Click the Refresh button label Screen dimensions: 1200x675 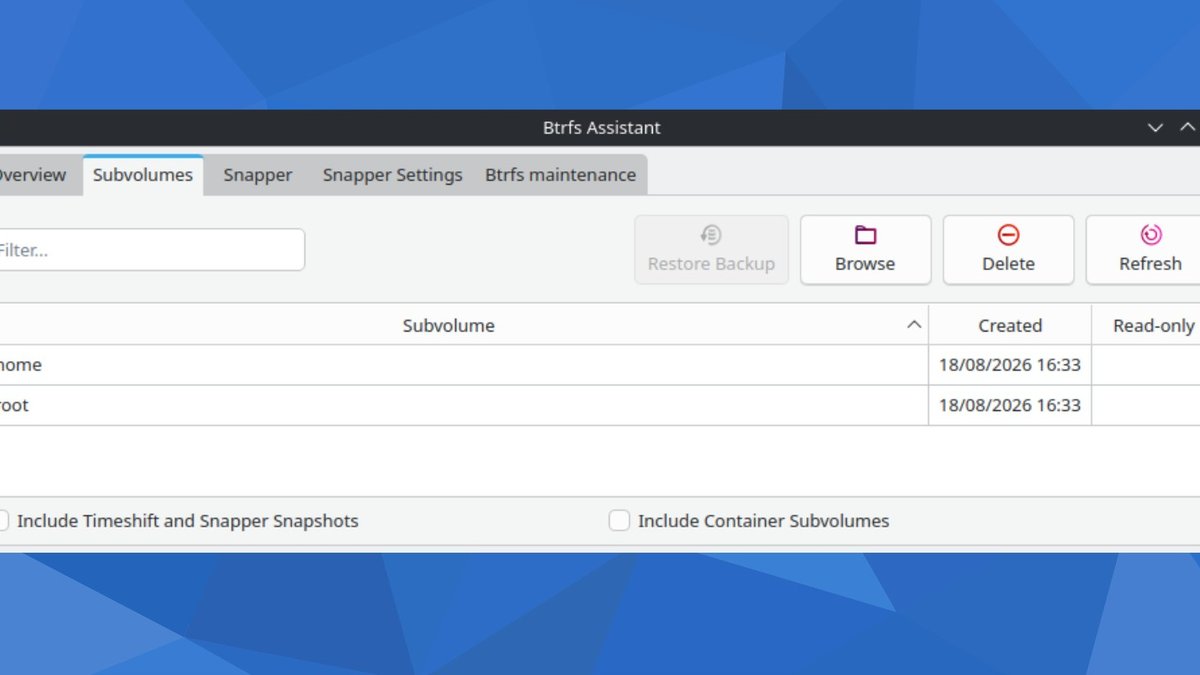(x=1150, y=264)
